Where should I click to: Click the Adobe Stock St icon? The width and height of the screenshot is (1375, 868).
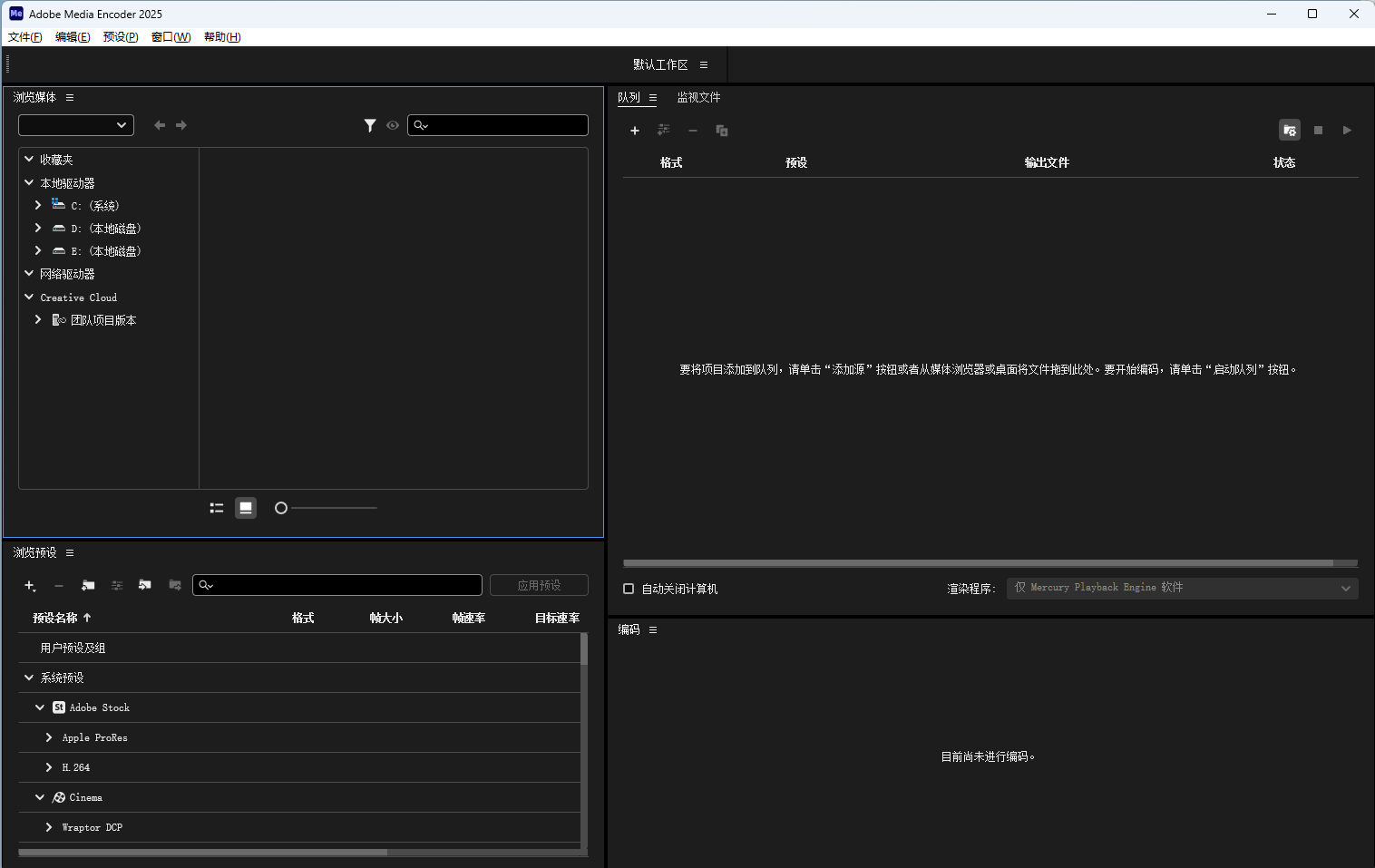(59, 707)
